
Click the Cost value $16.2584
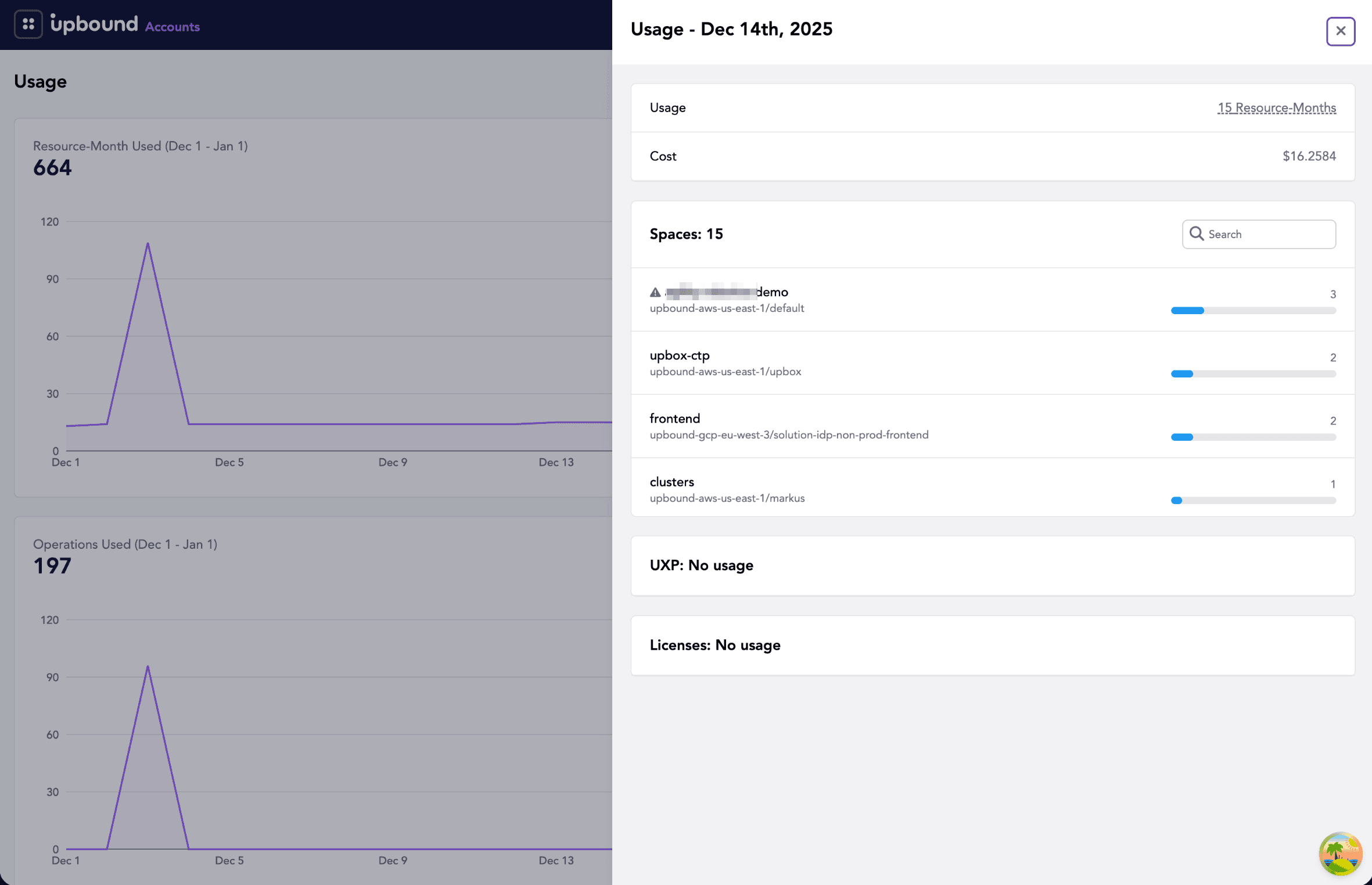tap(1309, 156)
